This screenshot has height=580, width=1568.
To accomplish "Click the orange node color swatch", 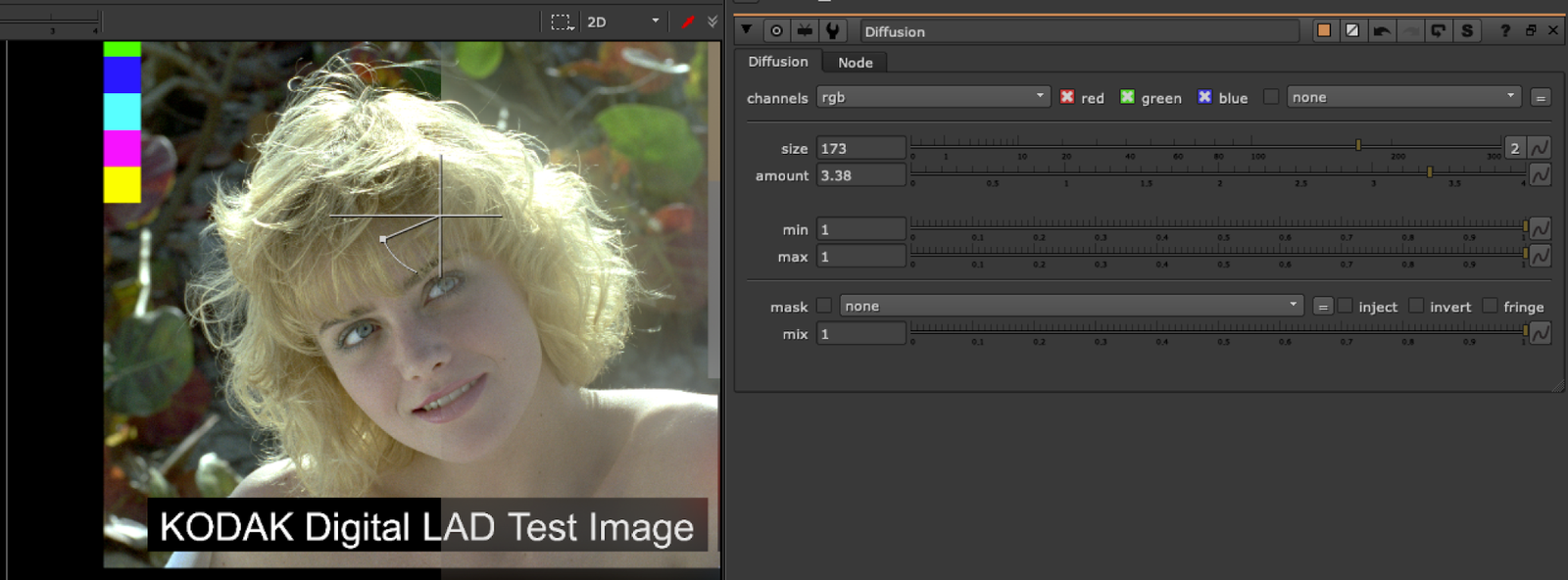I will tap(1324, 30).
